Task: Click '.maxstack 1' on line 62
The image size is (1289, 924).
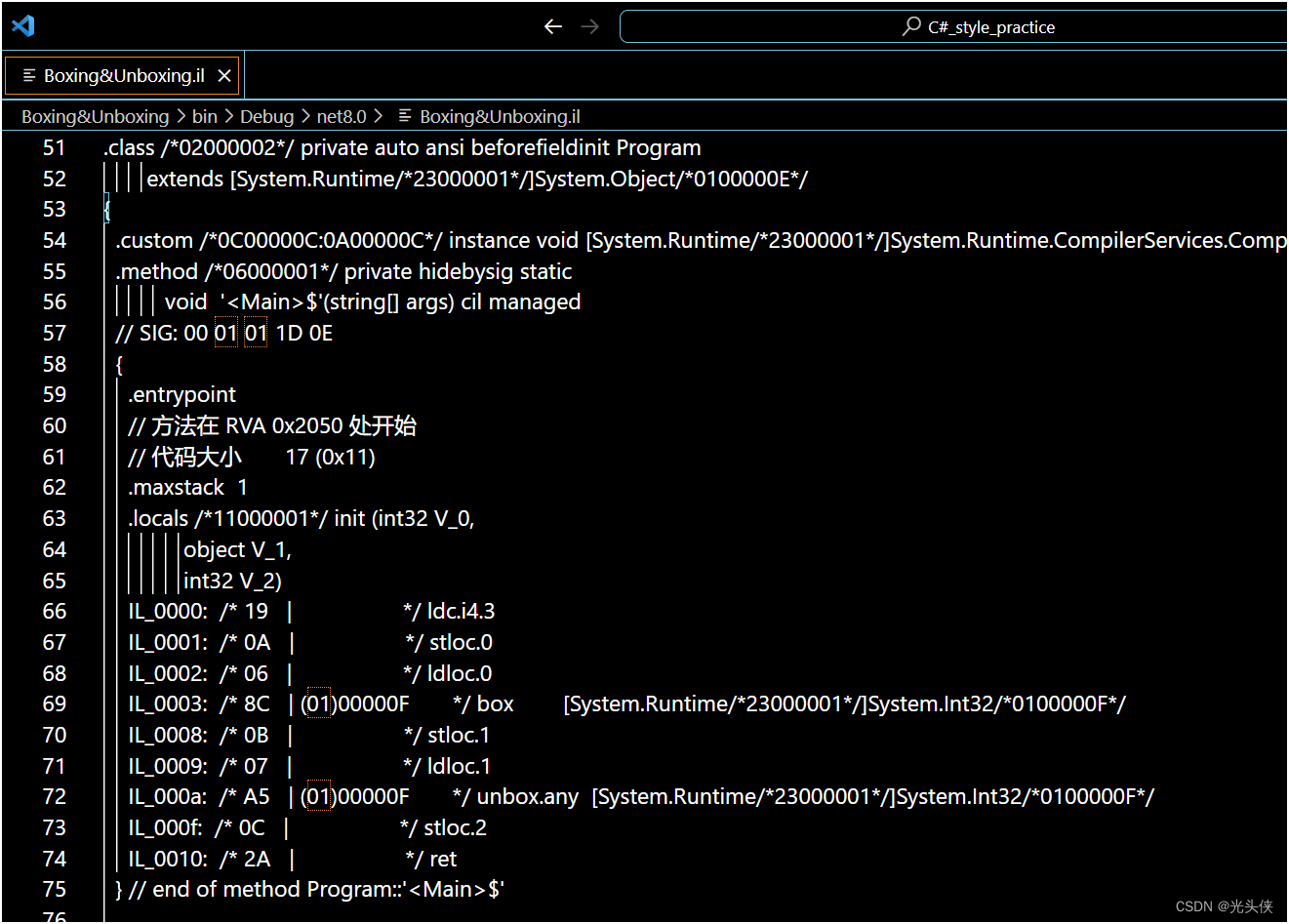Action: pos(188,487)
